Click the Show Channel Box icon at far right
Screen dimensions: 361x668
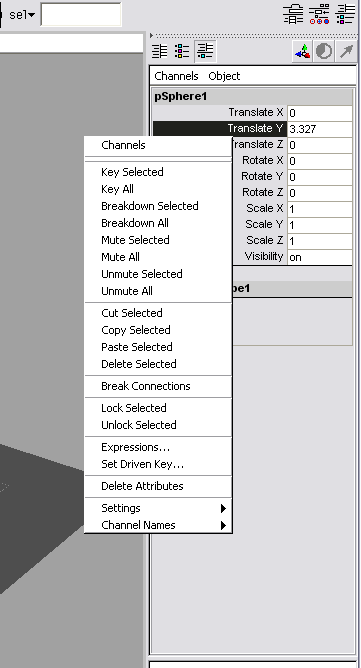tap(345, 14)
